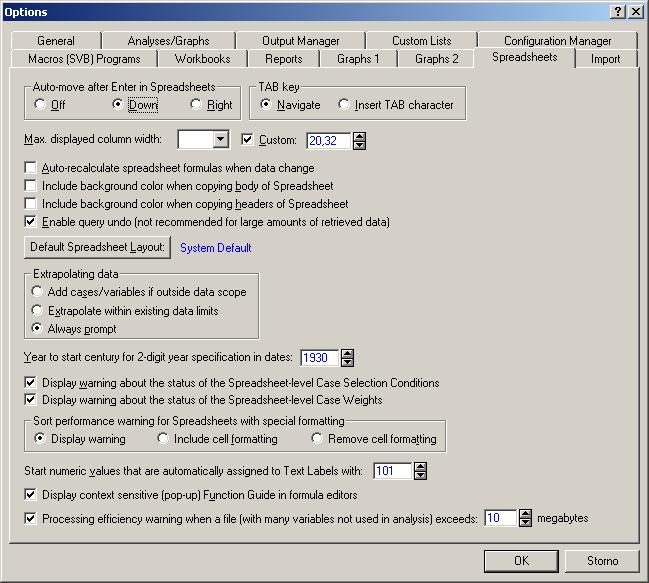Open the General tab
Viewport: 649px width, 583px height.
[56, 41]
